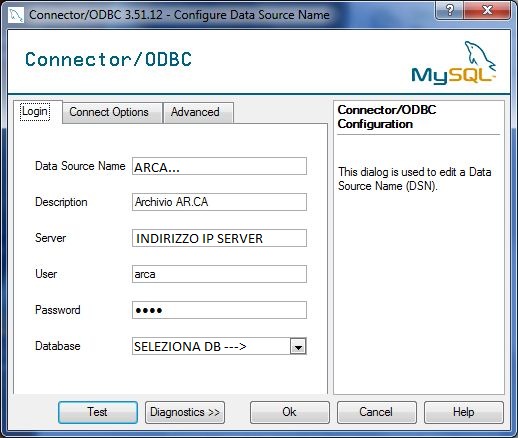This screenshot has height=438, width=518.
Task: Open Help from bottom button
Action: [x=463, y=412]
